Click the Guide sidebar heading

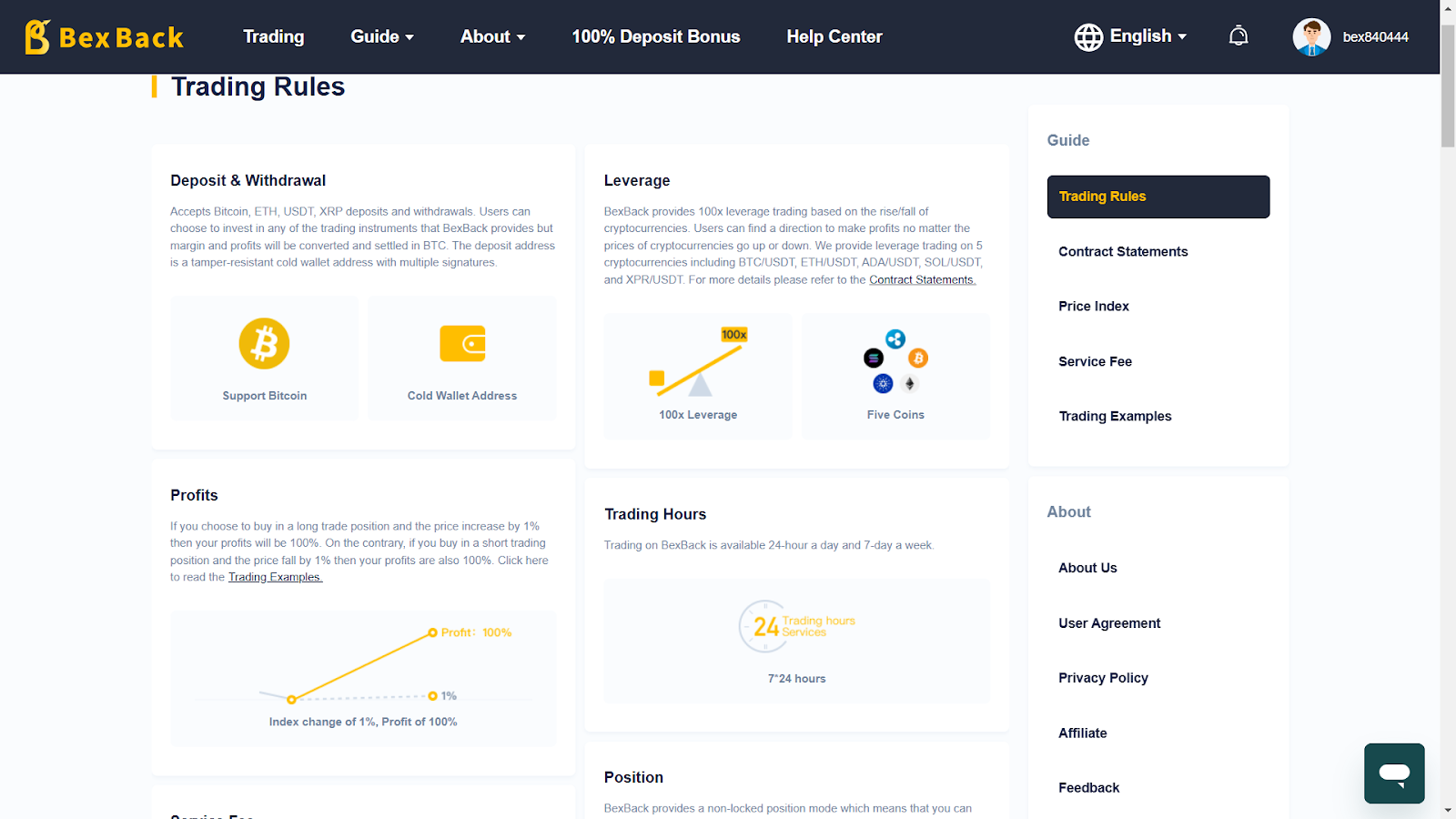click(x=1068, y=140)
